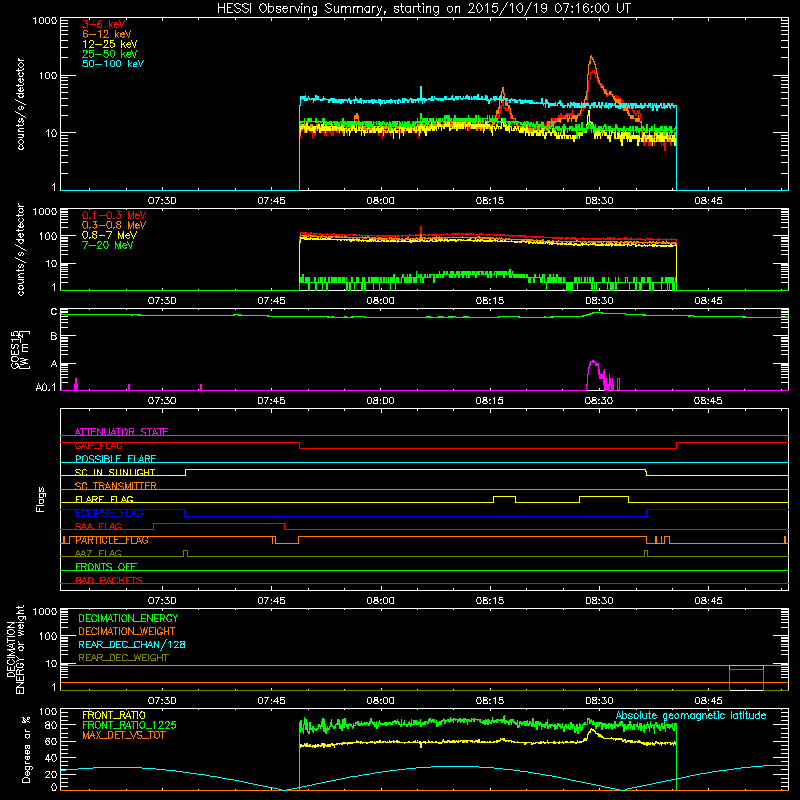
Task: Click the 08:45 tick label in bottom decimation panel
Action: [708, 701]
